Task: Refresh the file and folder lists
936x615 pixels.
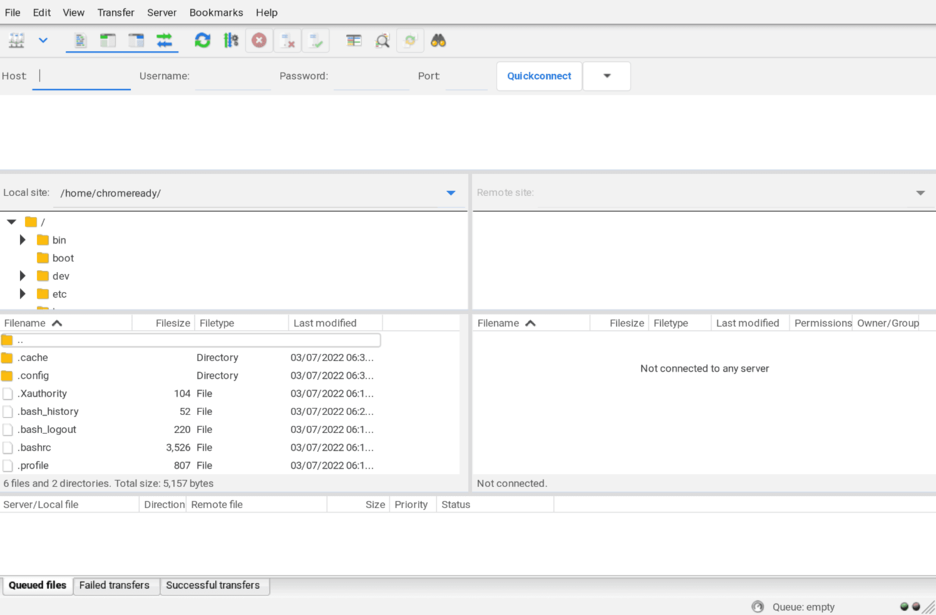Action: [x=203, y=41]
